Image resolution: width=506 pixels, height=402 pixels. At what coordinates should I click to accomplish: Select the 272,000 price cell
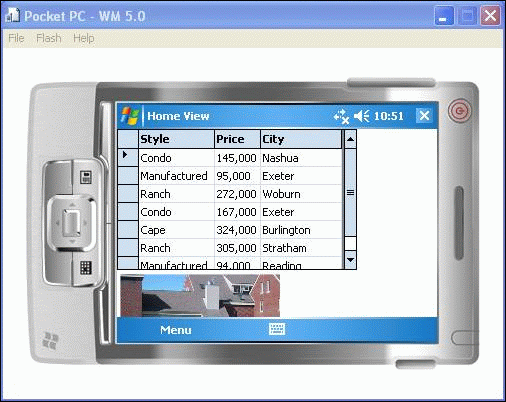tap(237, 194)
